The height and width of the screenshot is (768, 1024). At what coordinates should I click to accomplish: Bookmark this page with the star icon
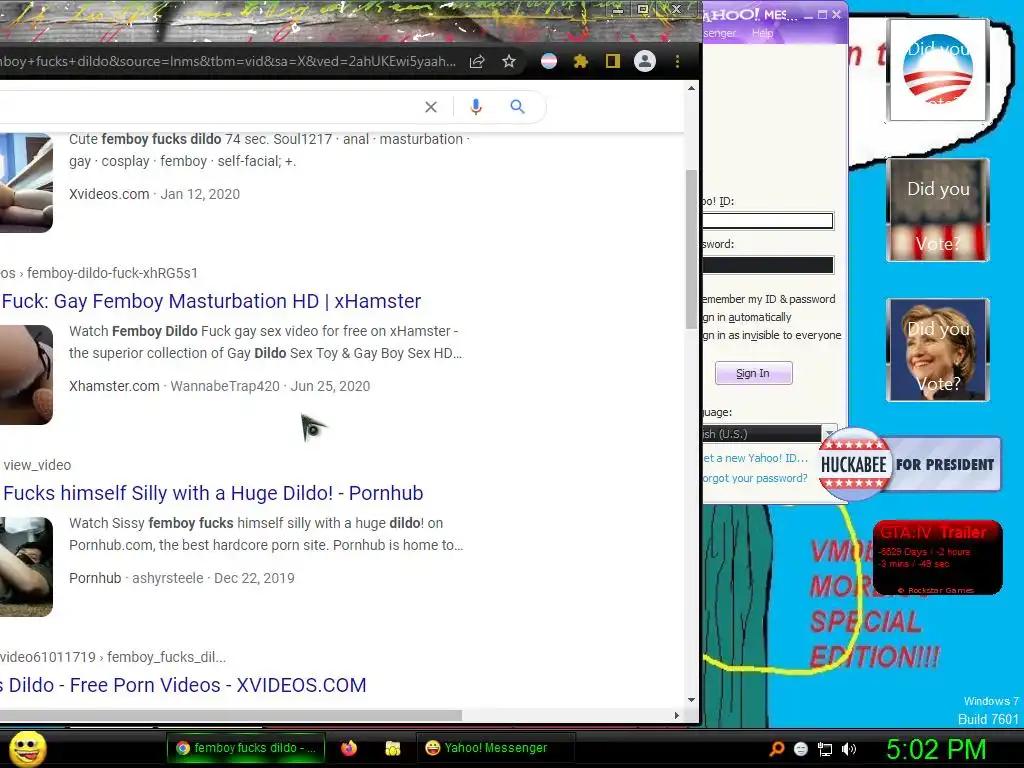pyautogui.click(x=509, y=61)
